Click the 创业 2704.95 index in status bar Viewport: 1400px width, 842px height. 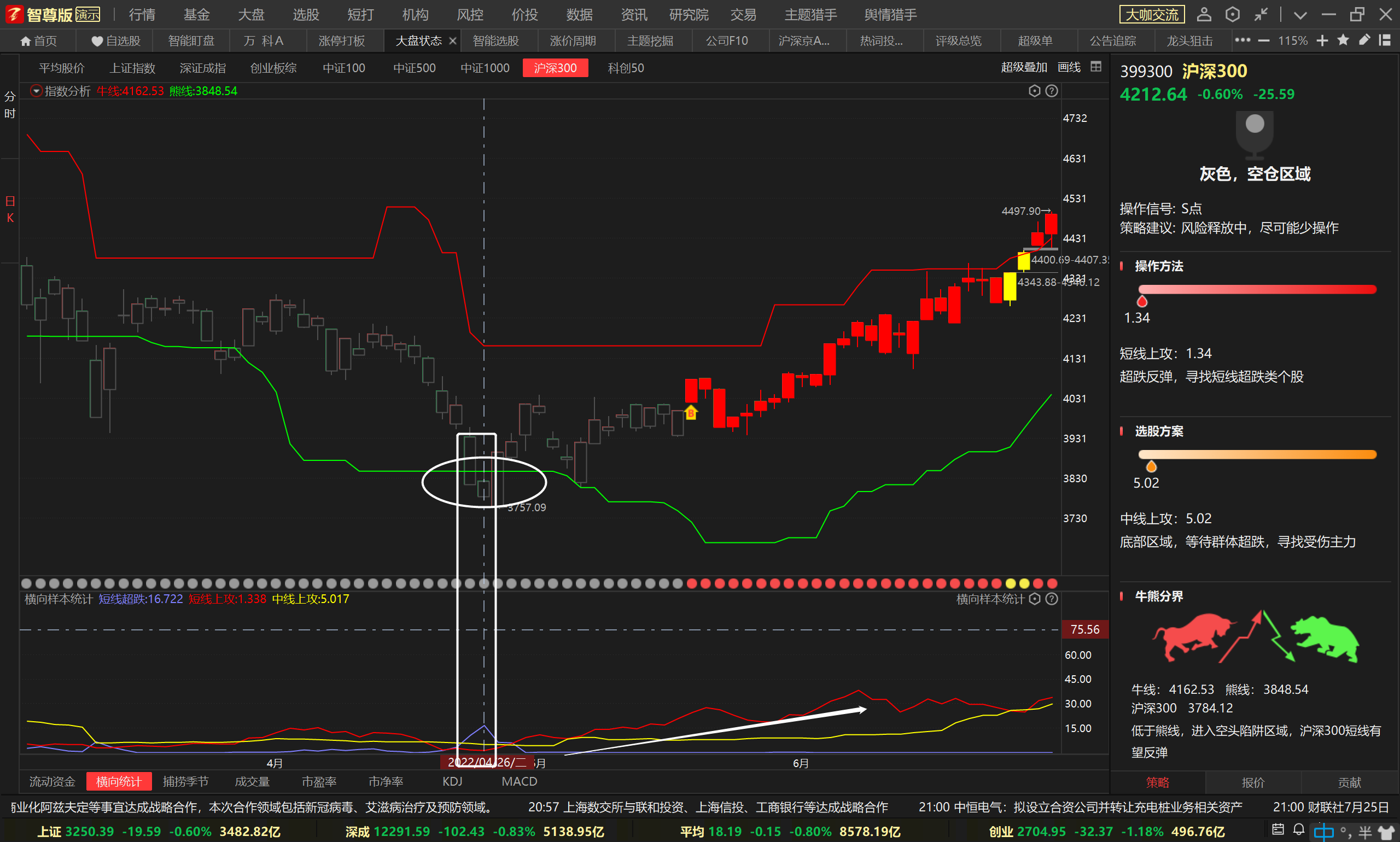pyautogui.click(x=1107, y=832)
